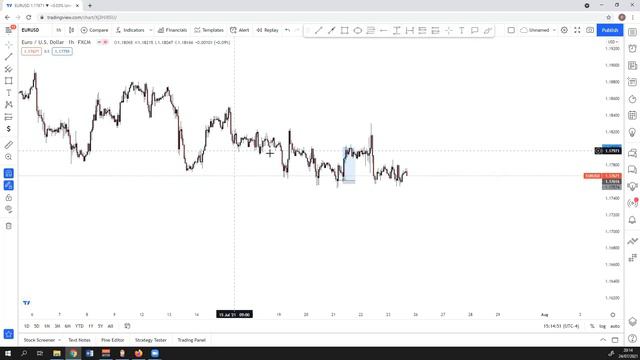
Task: Enter fullscreen mode
Action: coord(577,30)
